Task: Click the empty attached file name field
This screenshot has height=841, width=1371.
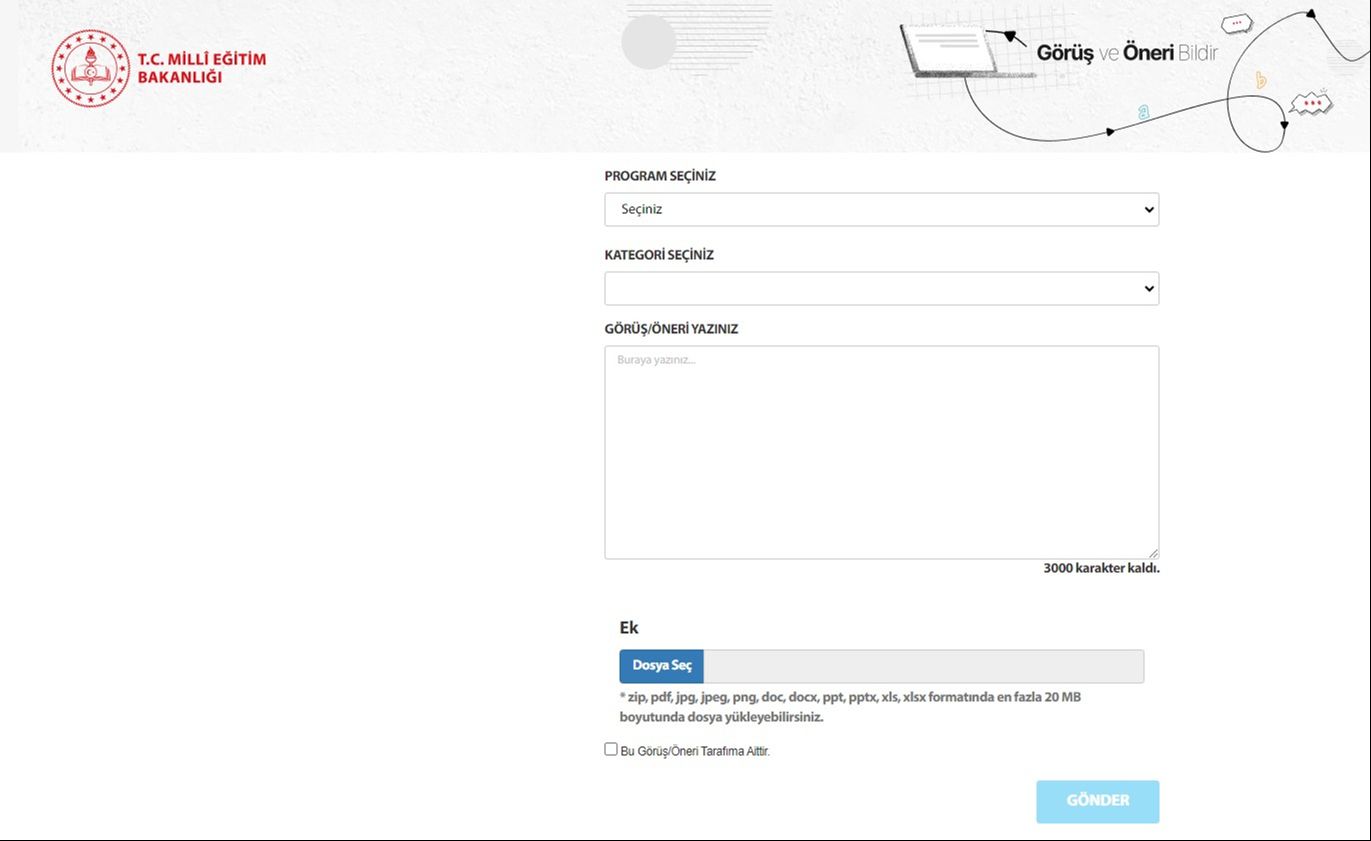Action: (x=923, y=666)
